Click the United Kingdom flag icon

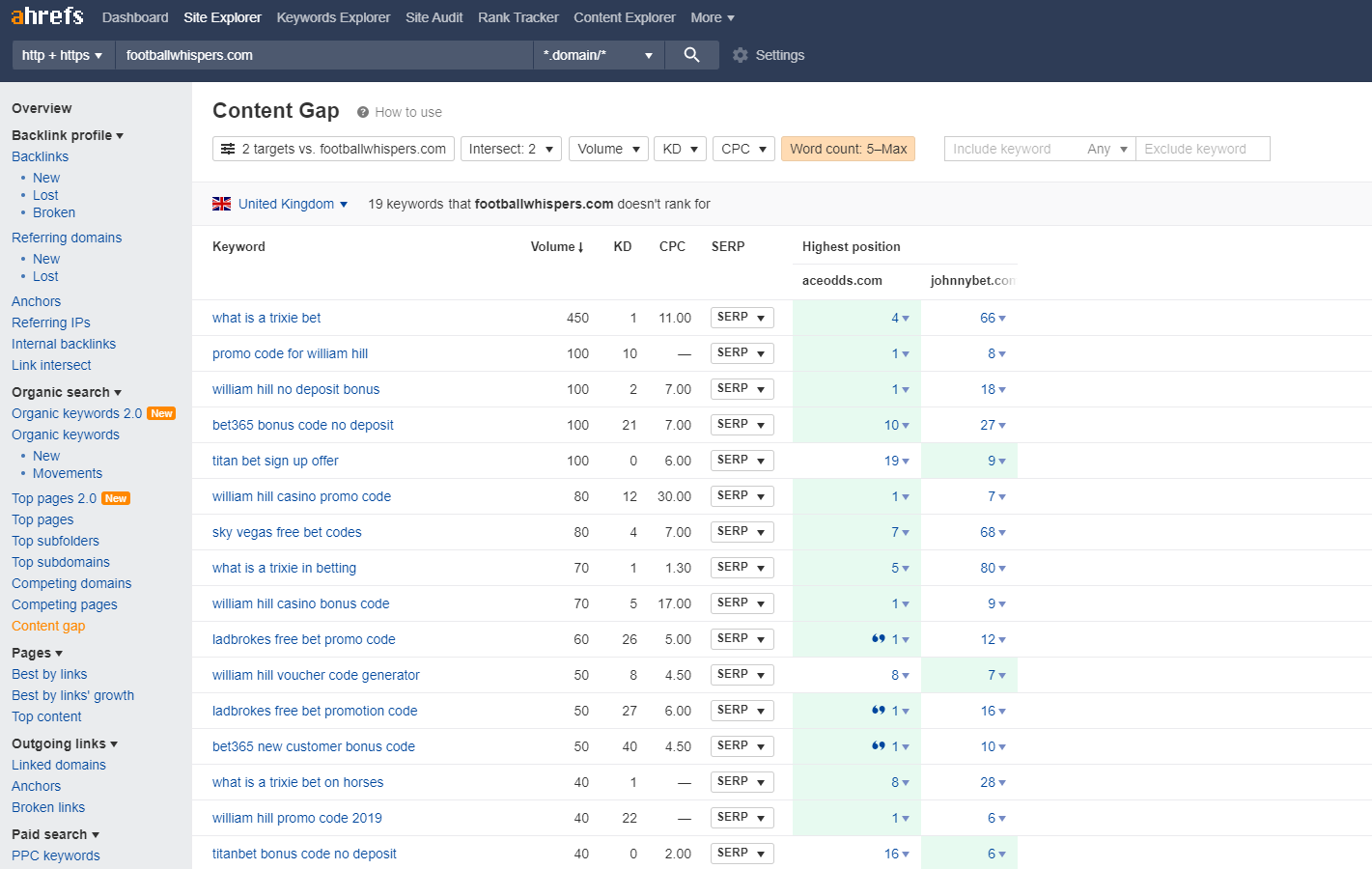[x=222, y=204]
